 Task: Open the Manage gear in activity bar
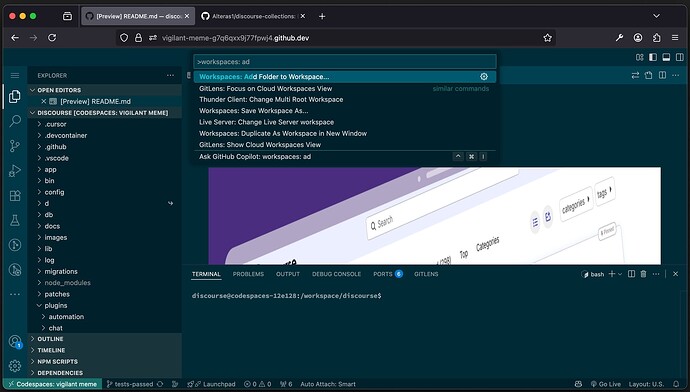point(15,366)
